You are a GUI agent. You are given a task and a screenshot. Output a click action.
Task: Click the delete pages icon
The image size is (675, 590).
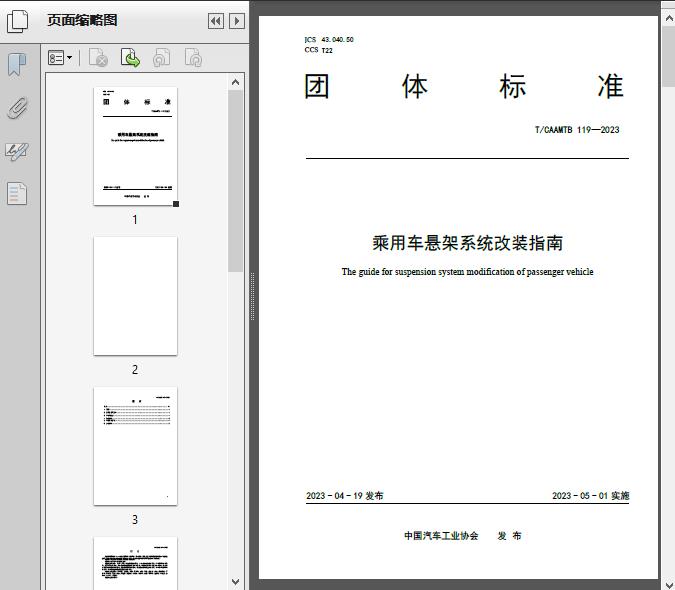pyautogui.click(x=98, y=59)
